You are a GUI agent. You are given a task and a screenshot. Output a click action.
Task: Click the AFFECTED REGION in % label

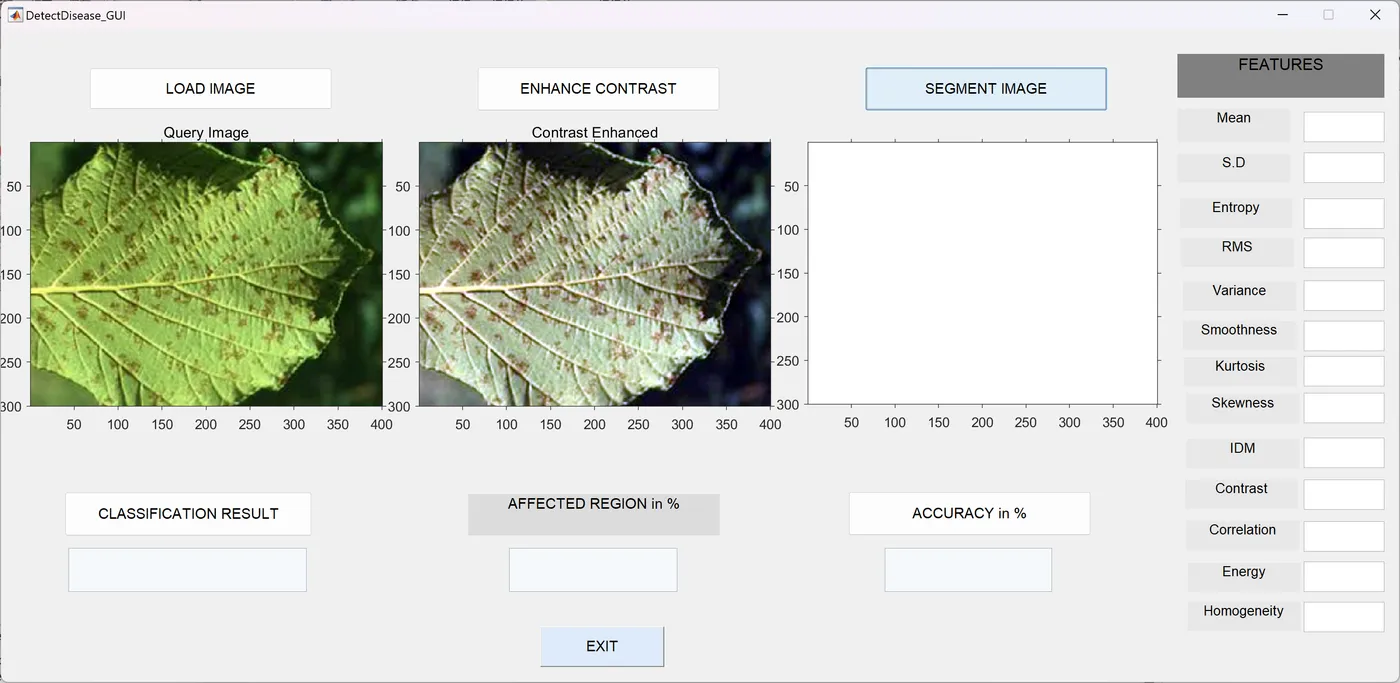tap(594, 514)
